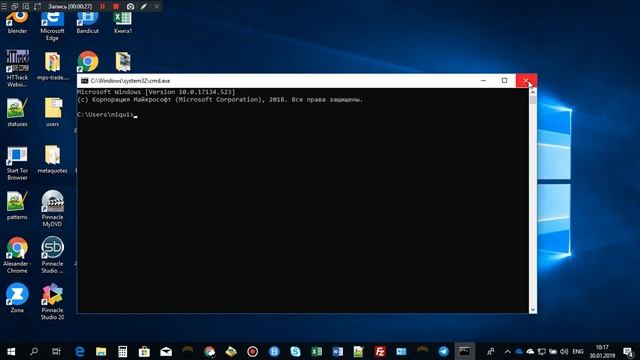Select the pencil drawing tool in recorder bar

click(144, 7)
